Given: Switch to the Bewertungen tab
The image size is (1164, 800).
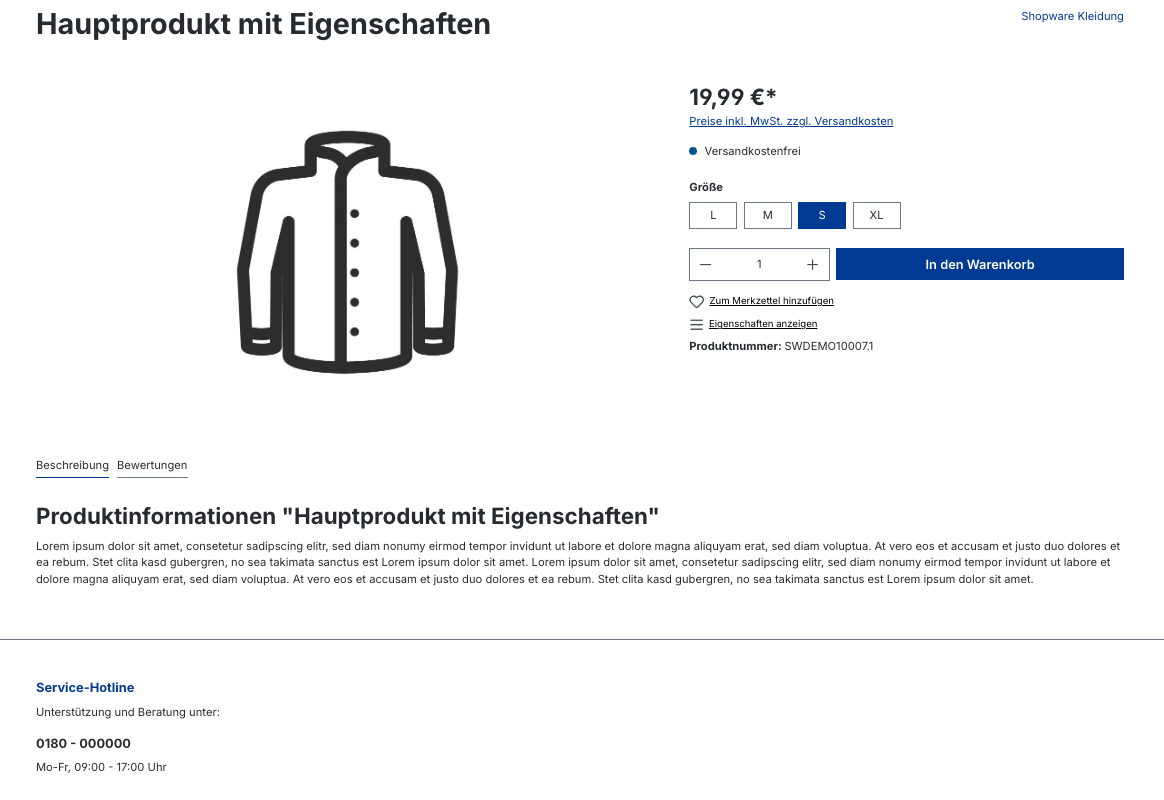Looking at the screenshot, I should point(152,465).
